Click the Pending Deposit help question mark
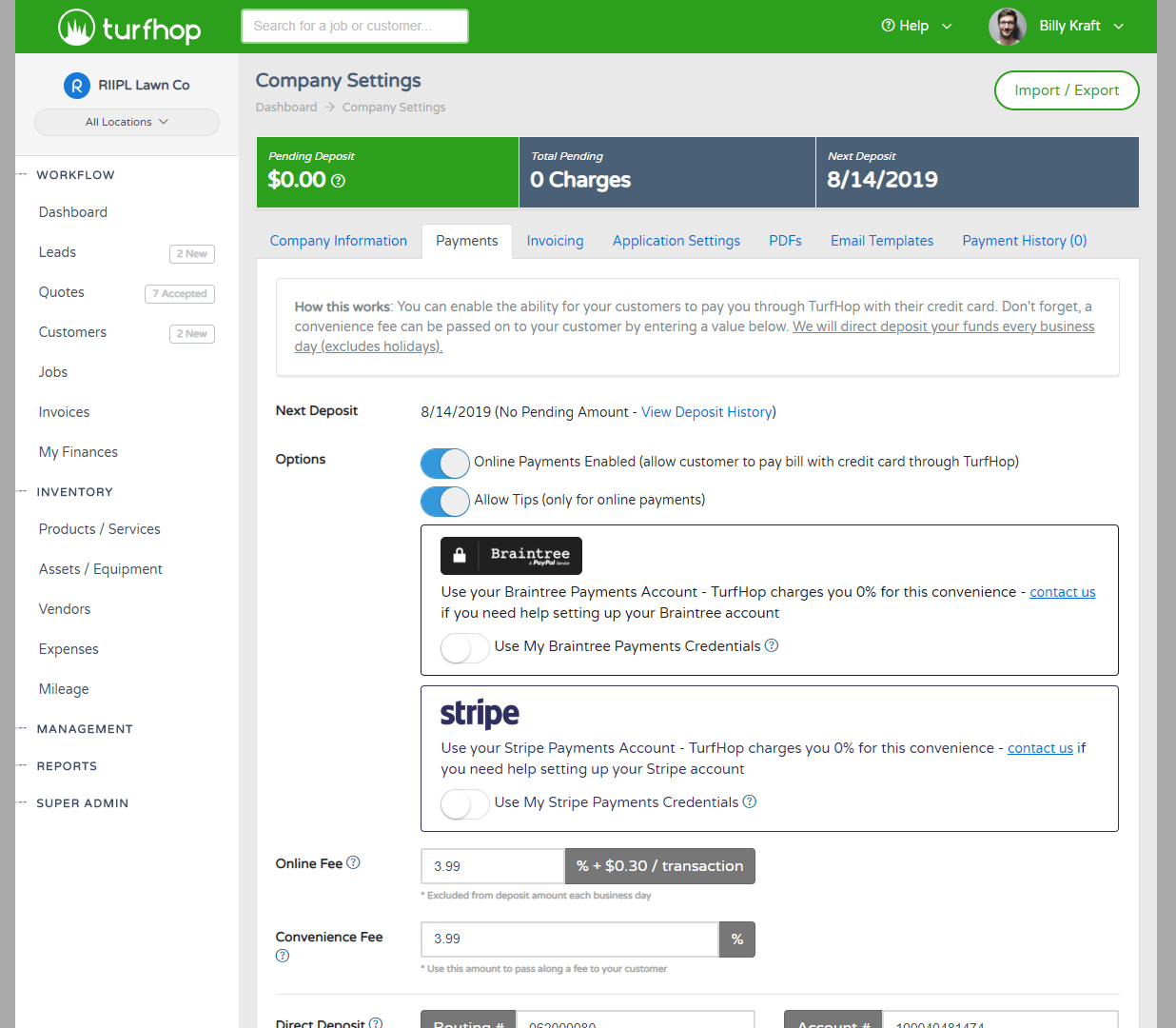This screenshot has width=1176, height=1028. point(338,179)
